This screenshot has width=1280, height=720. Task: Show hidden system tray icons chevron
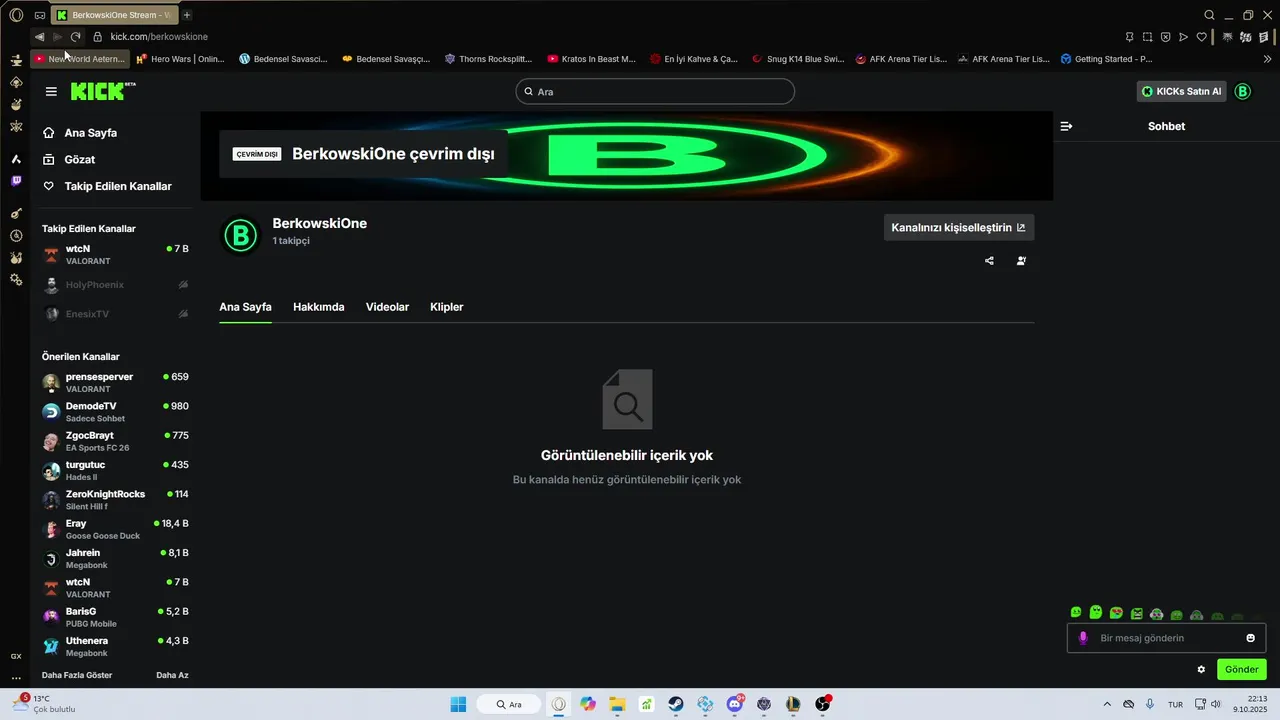(x=1106, y=704)
